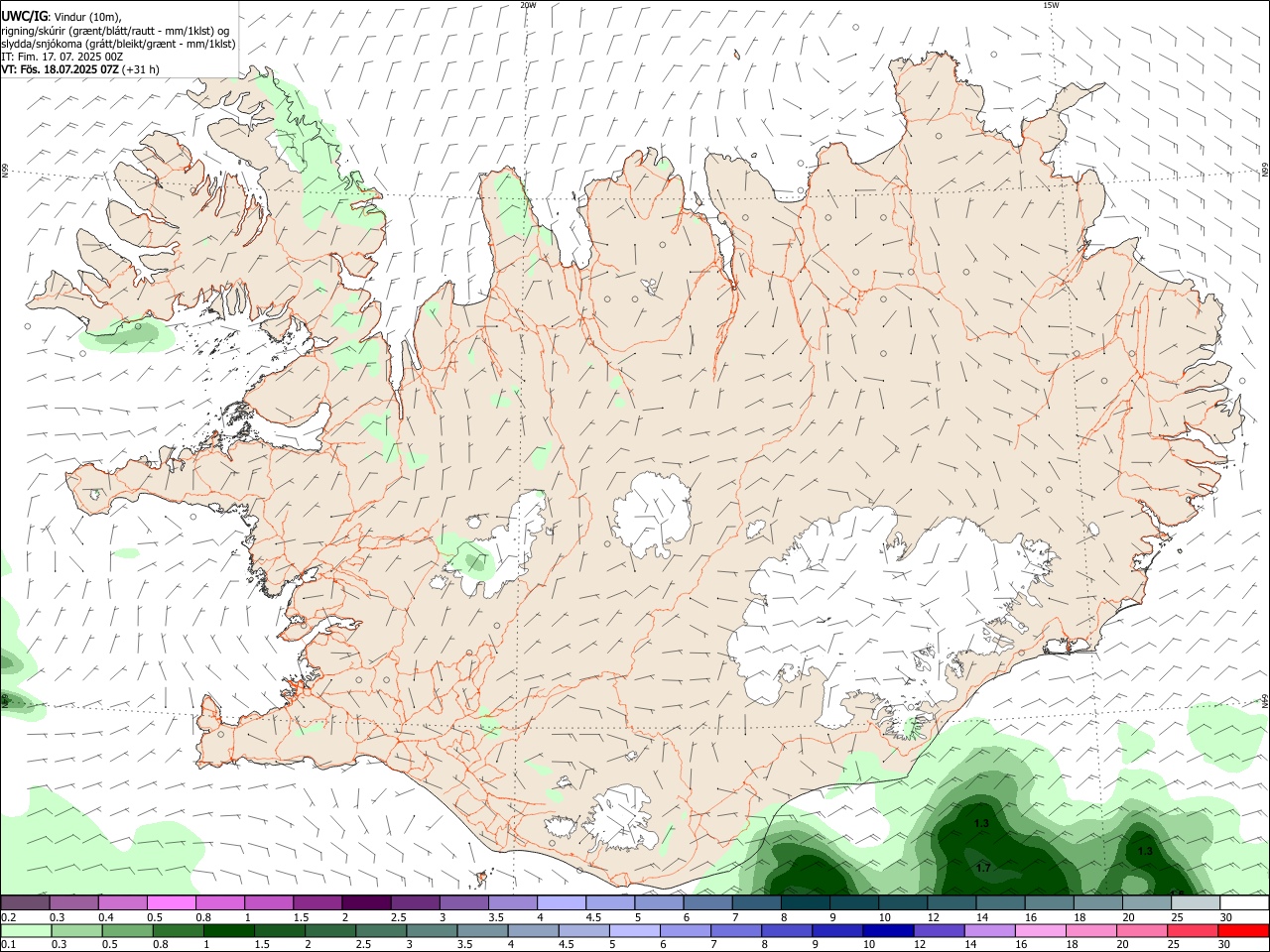Click the 'IT: Fim. 17. 07. 2025 00Z' initial time line
The width and height of the screenshot is (1270, 952).
(63, 57)
